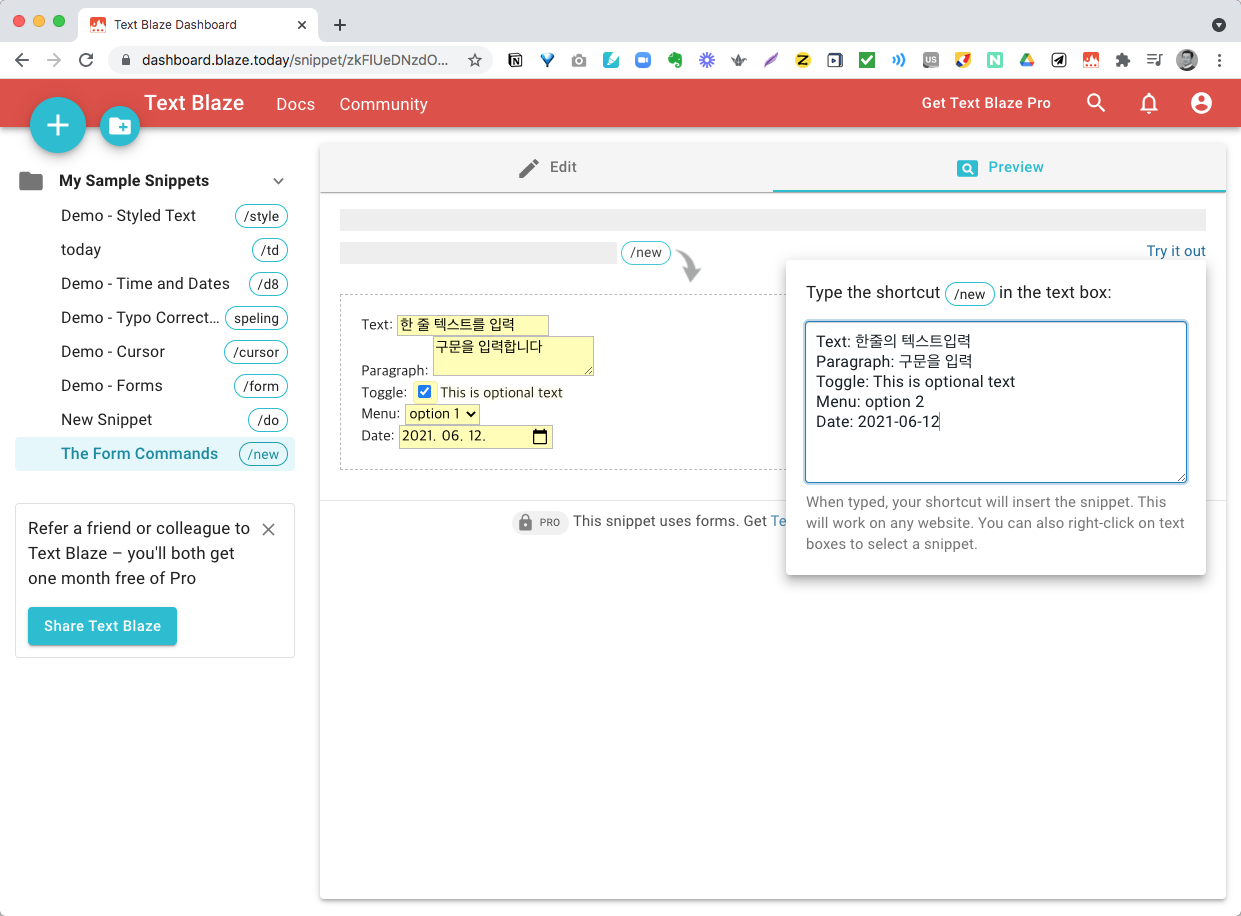Click the Notion extension icon
Screen dimensions: 1241x916
tap(516, 60)
